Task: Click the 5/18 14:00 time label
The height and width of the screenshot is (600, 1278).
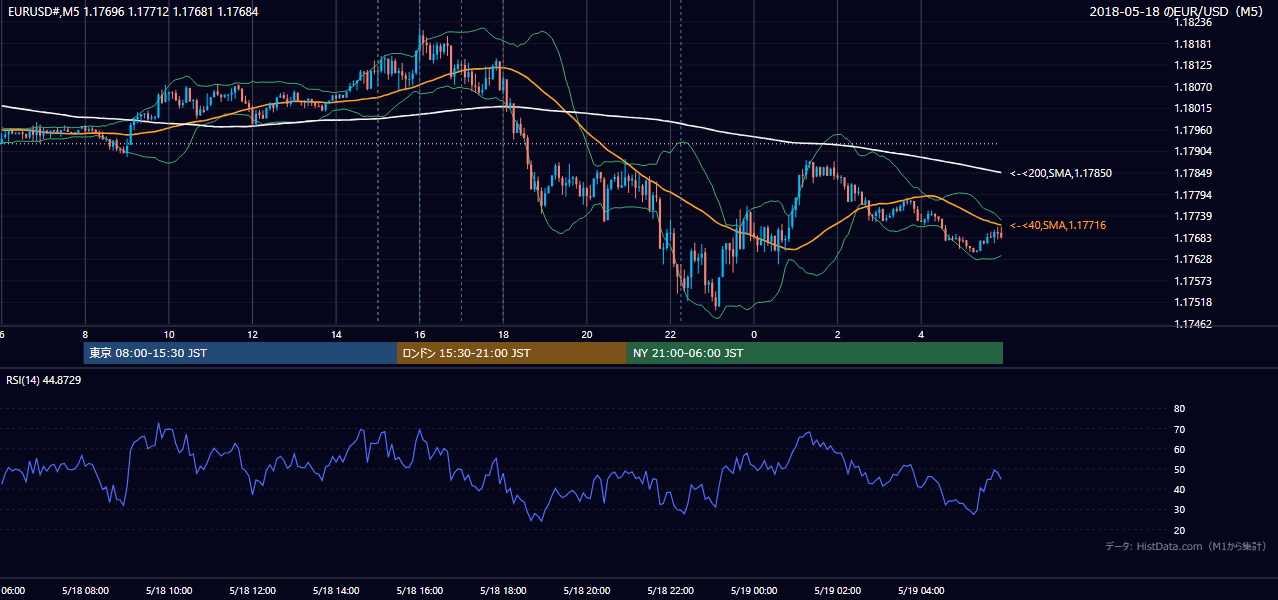Action: pos(335,590)
